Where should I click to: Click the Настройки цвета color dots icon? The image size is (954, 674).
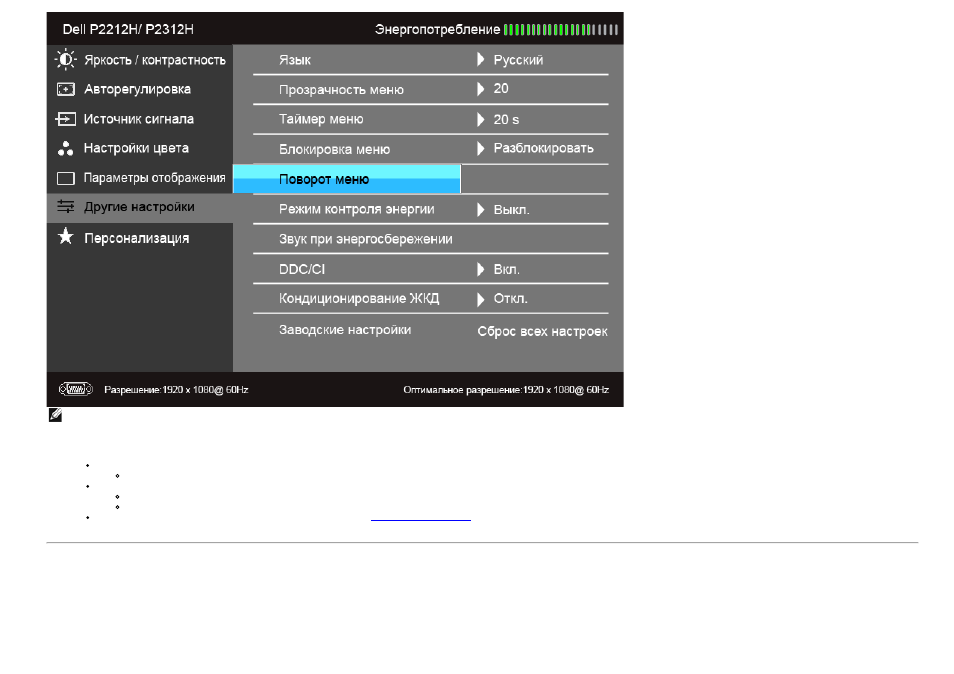[66, 148]
